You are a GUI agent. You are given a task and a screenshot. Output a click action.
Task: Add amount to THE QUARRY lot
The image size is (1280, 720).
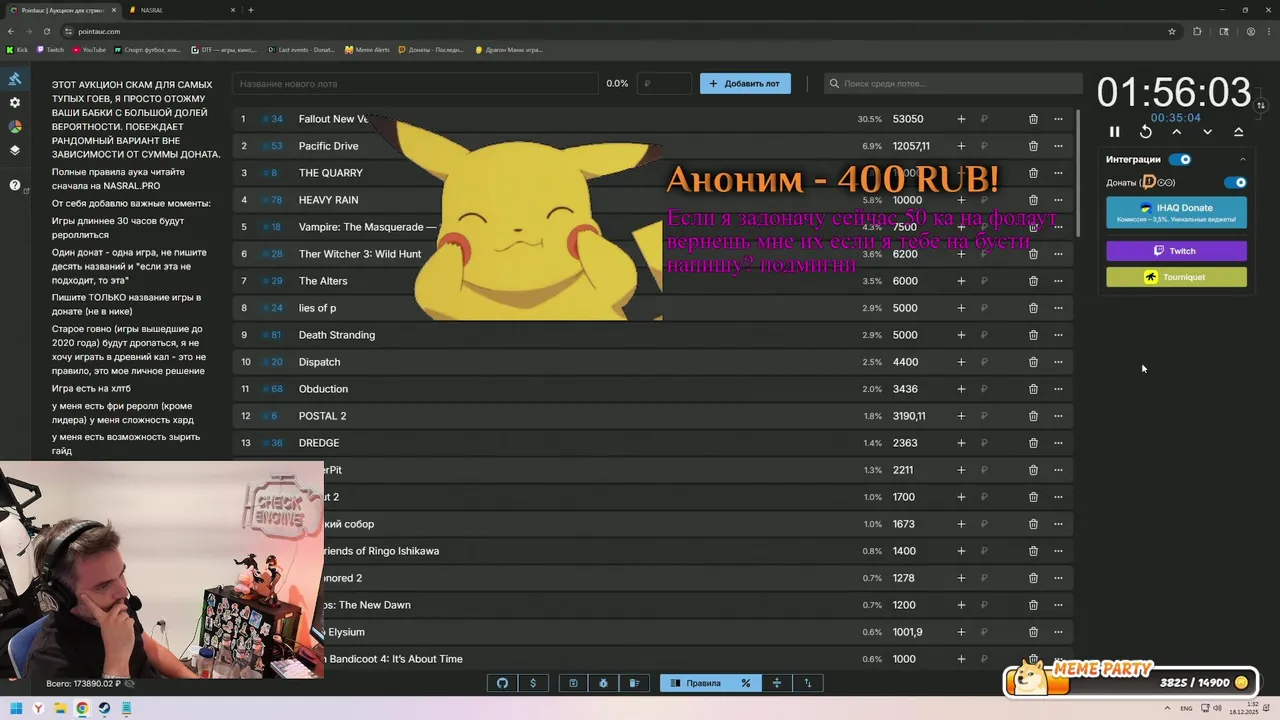coord(961,173)
